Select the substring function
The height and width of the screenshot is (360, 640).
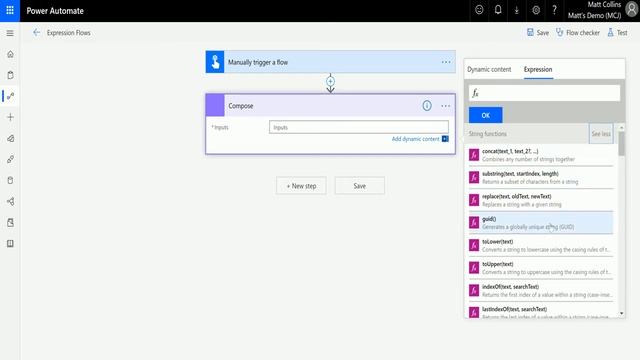tap(541, 178)
